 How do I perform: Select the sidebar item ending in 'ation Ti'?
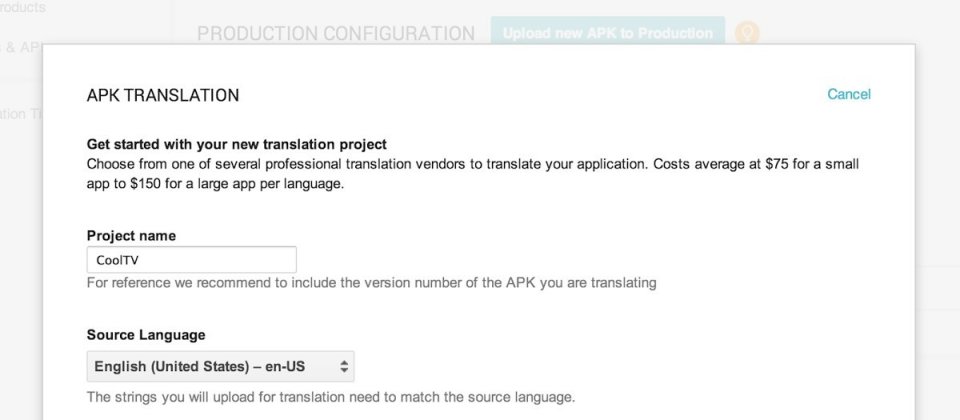tap(21, 114)
